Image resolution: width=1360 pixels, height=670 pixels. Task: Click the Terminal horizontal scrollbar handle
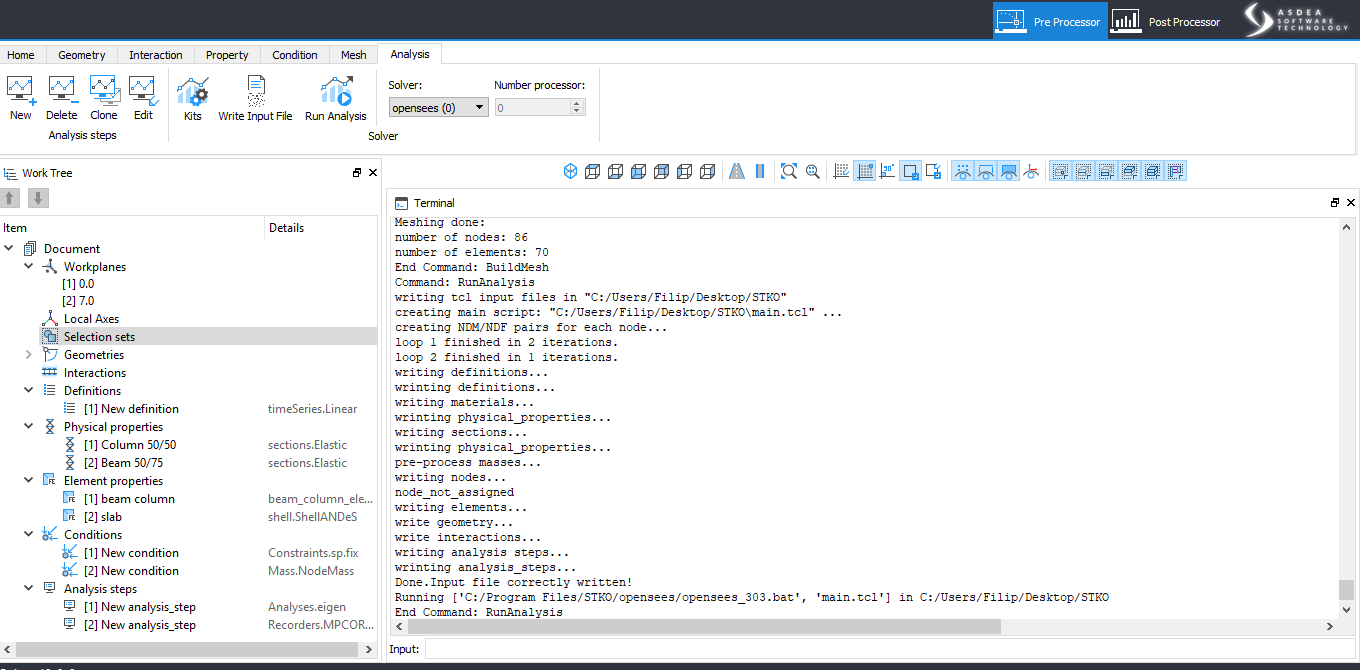coord(705,626)
